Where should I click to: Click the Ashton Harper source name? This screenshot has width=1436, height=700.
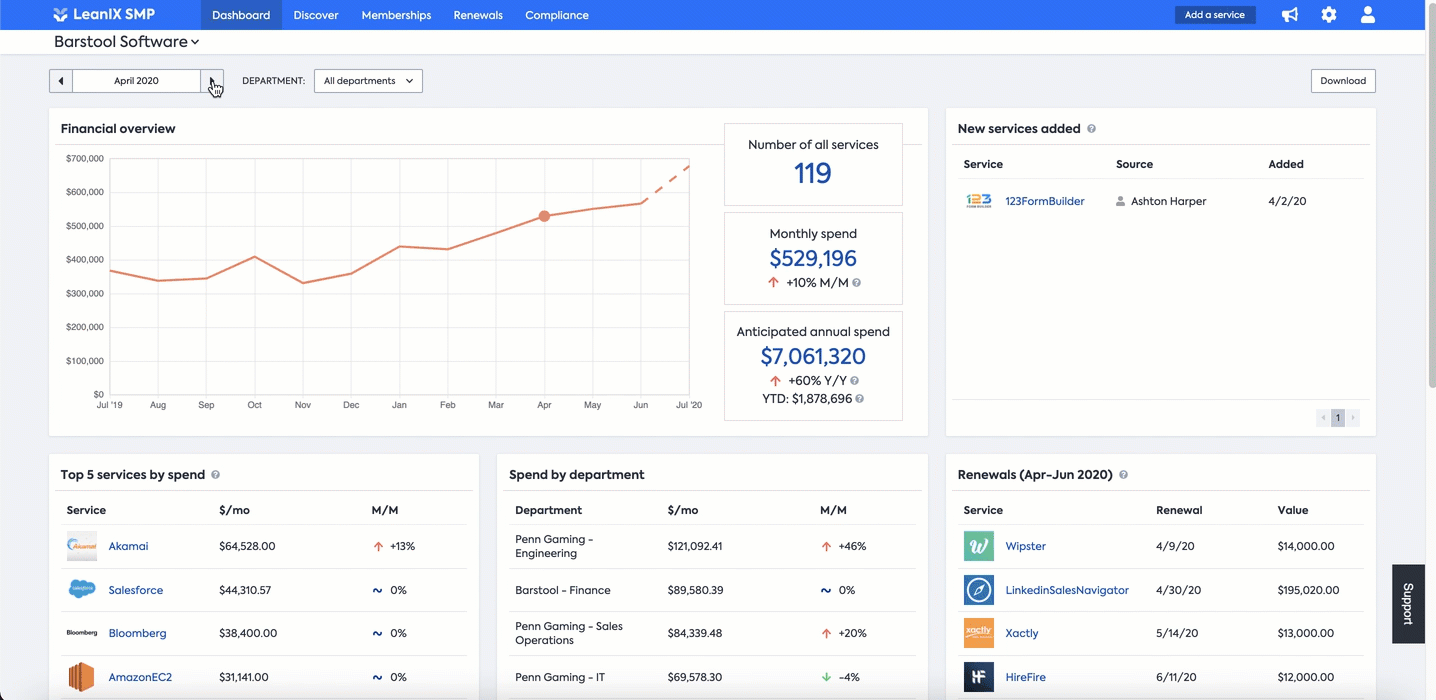pyautogui.click(x=1168, y=201)
